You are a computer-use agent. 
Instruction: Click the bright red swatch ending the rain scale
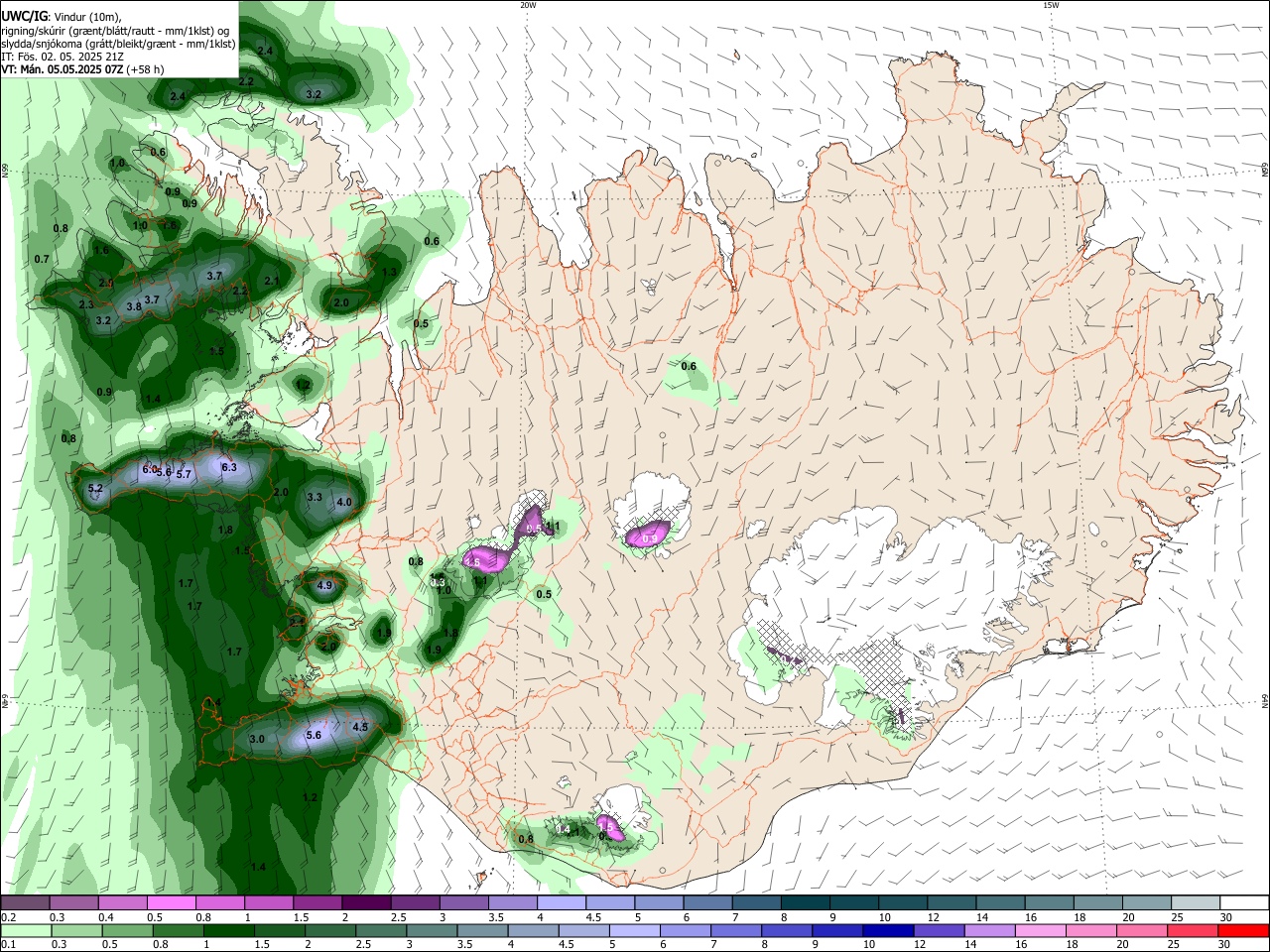pos(1244,930)
